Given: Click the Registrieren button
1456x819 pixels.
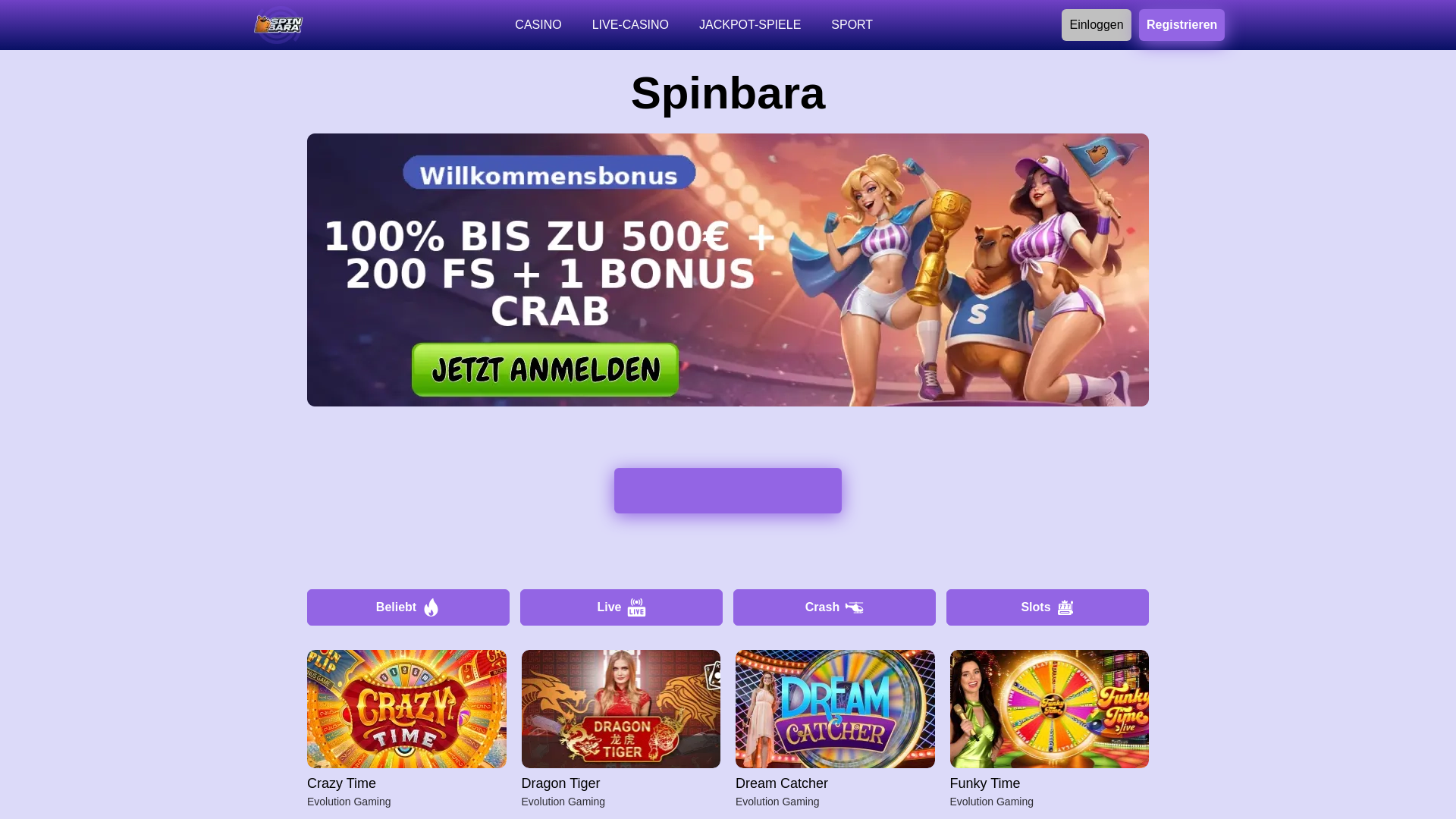Looking at the screenshot, I should [x=1181, y=25].
